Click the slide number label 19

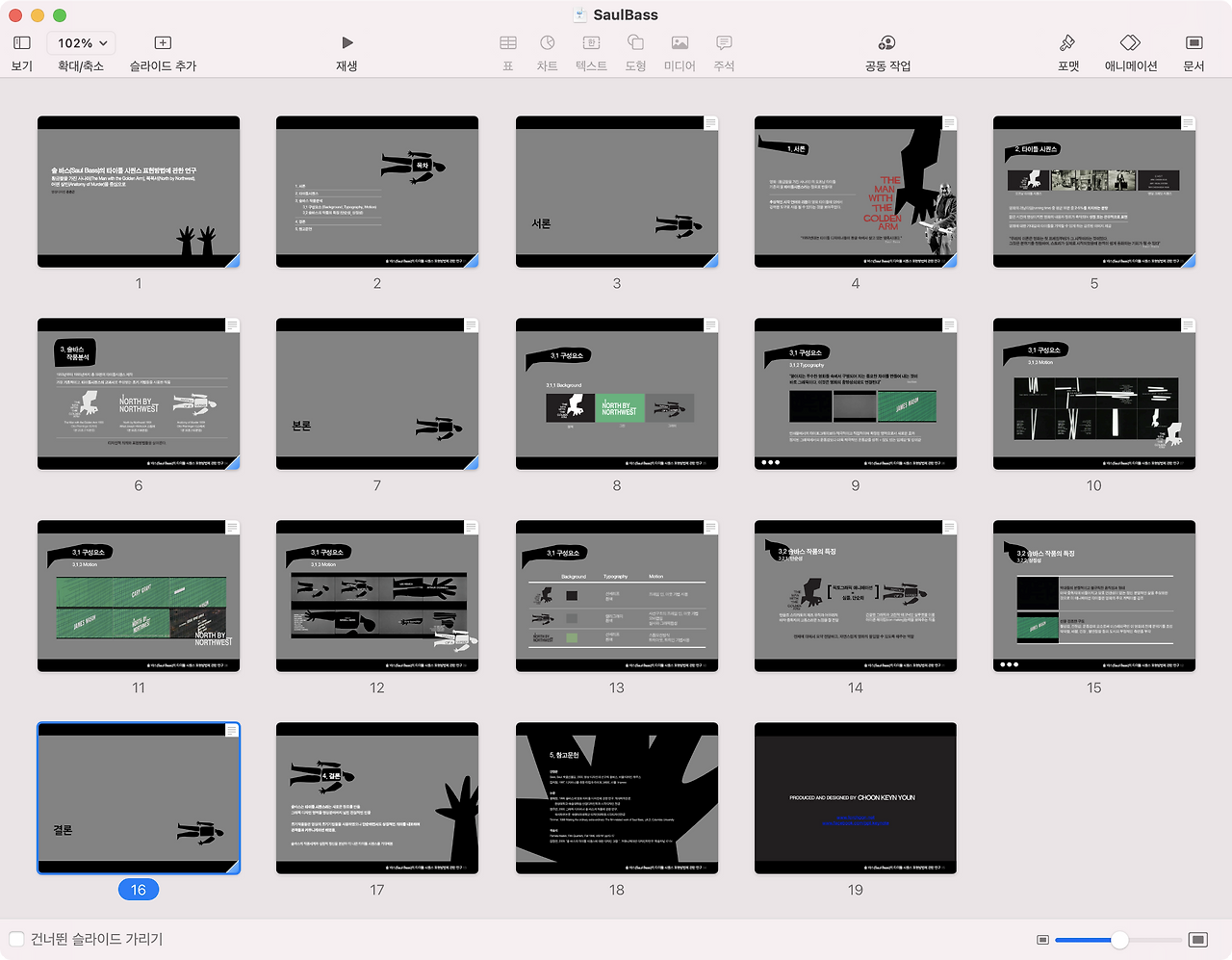coord(856,890)
